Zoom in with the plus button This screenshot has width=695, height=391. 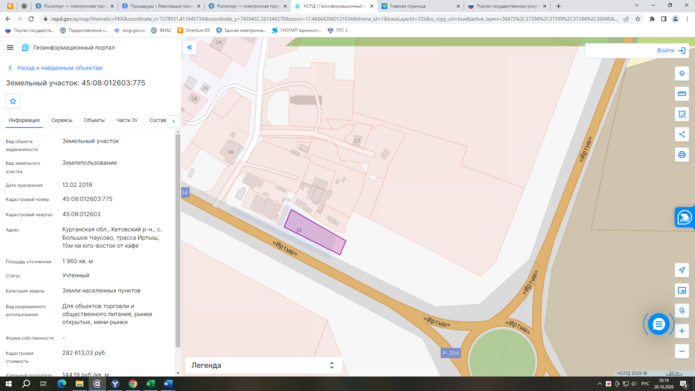point(682,331)
